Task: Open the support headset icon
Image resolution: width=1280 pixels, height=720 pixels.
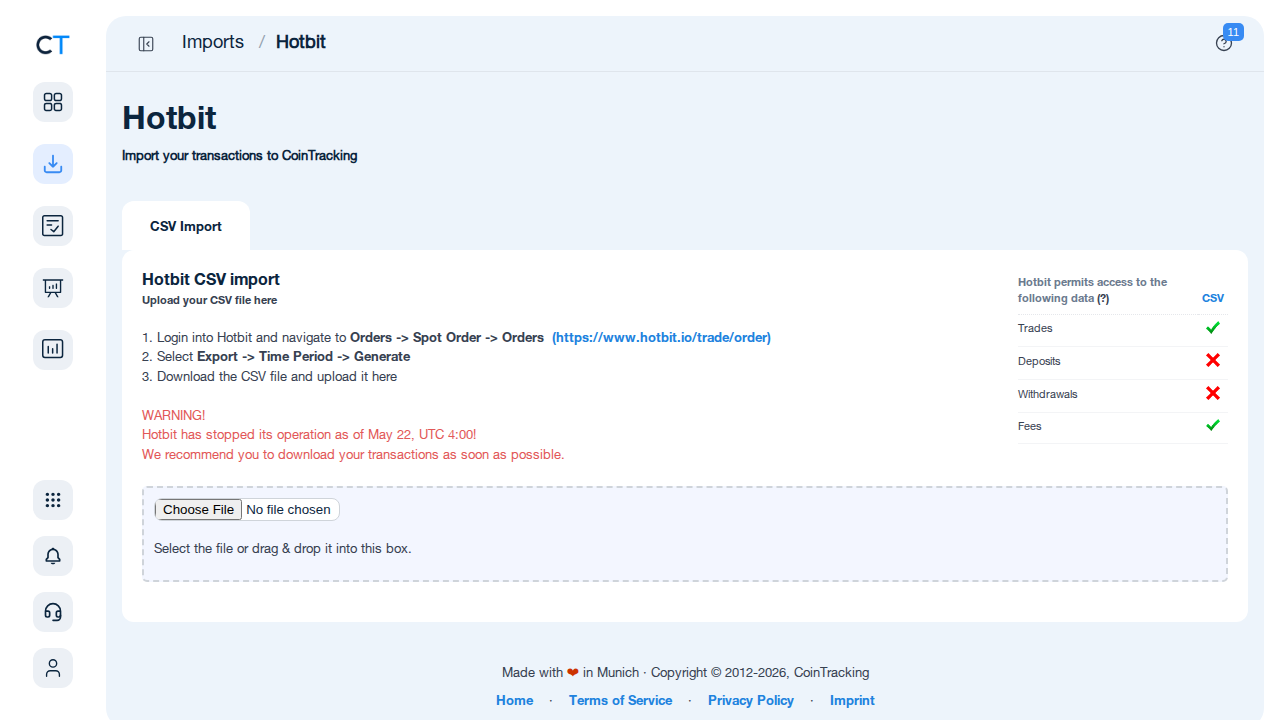Action: (x=53, y=612)
